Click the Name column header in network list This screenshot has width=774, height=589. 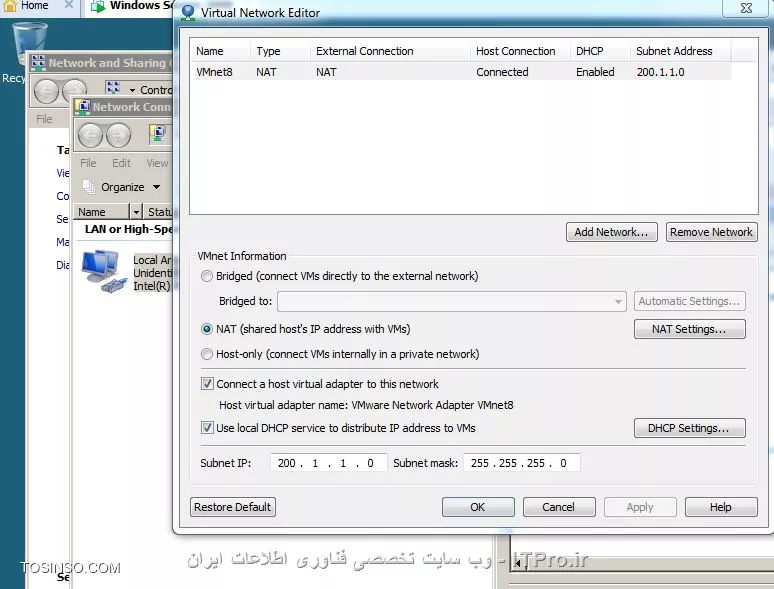[x=220, y=51]
